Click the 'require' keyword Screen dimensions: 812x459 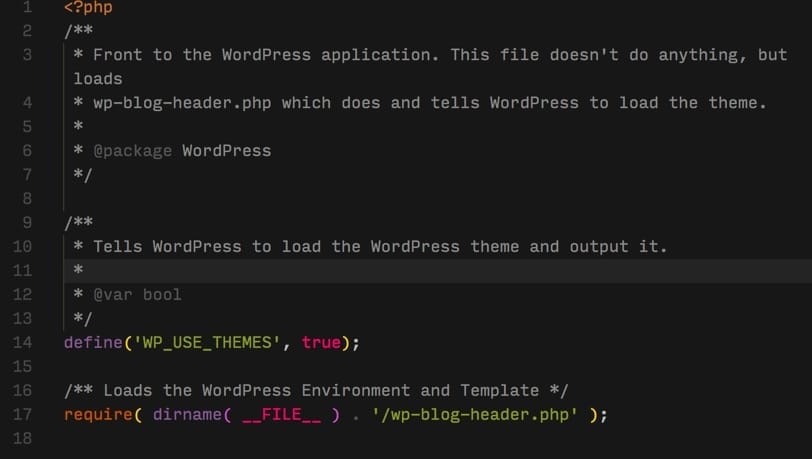pos(98,414)
